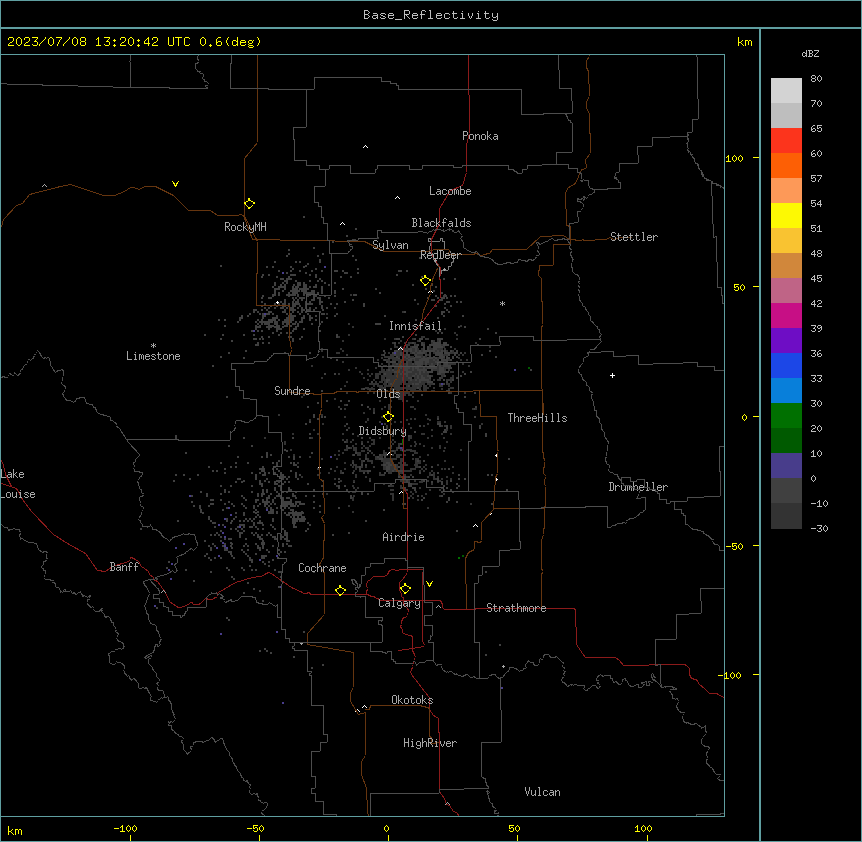Select the purple 36-39 dBZ swatch
This screenshot has height=842, width=862.
point(786,341)
